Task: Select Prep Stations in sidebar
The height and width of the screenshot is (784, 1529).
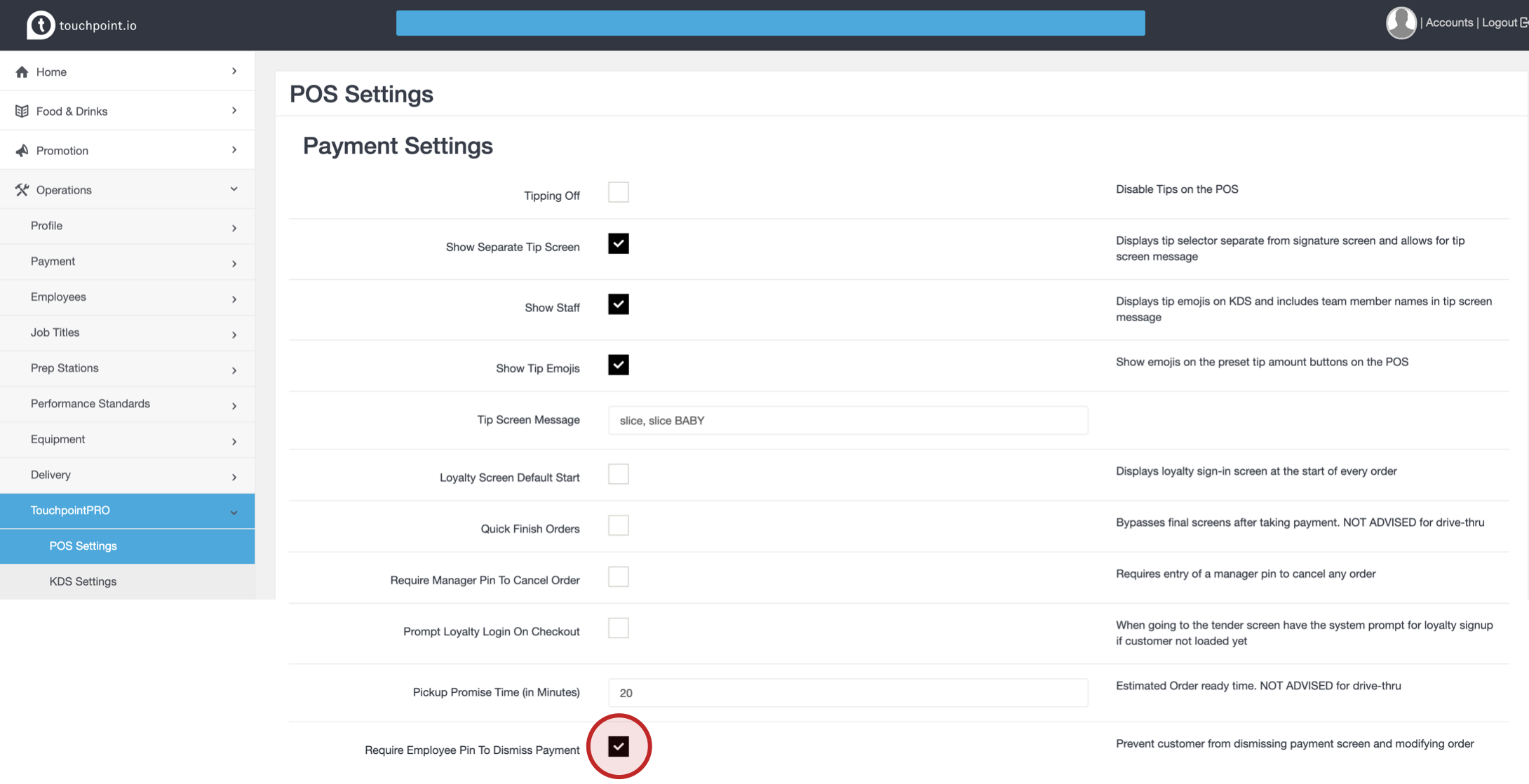Action: [x=65, y=367]
